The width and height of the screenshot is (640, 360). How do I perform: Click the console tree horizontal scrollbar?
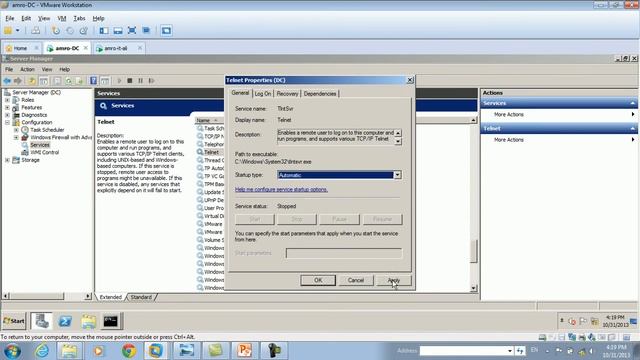(47, 296)
